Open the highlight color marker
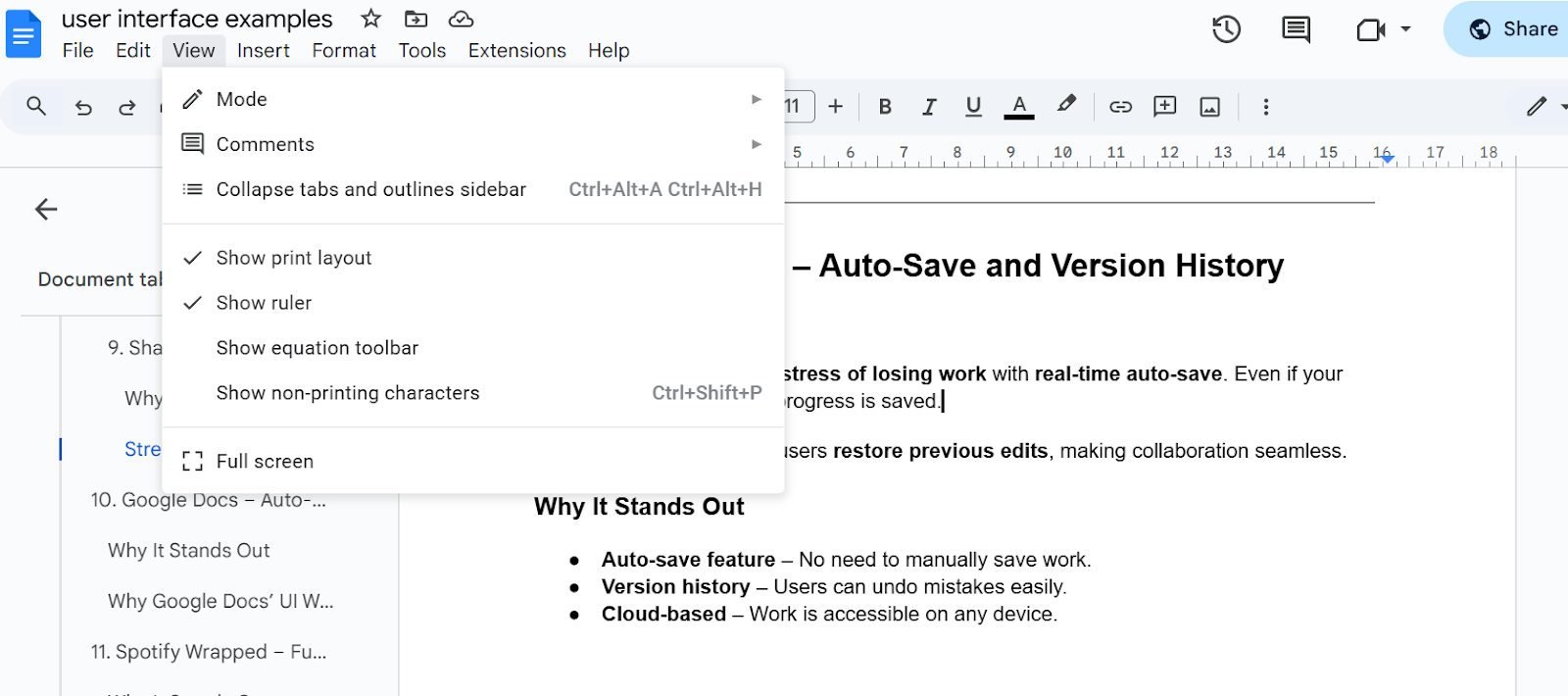The height and width of the screenshot is (696, 1568). [1066, 105]
